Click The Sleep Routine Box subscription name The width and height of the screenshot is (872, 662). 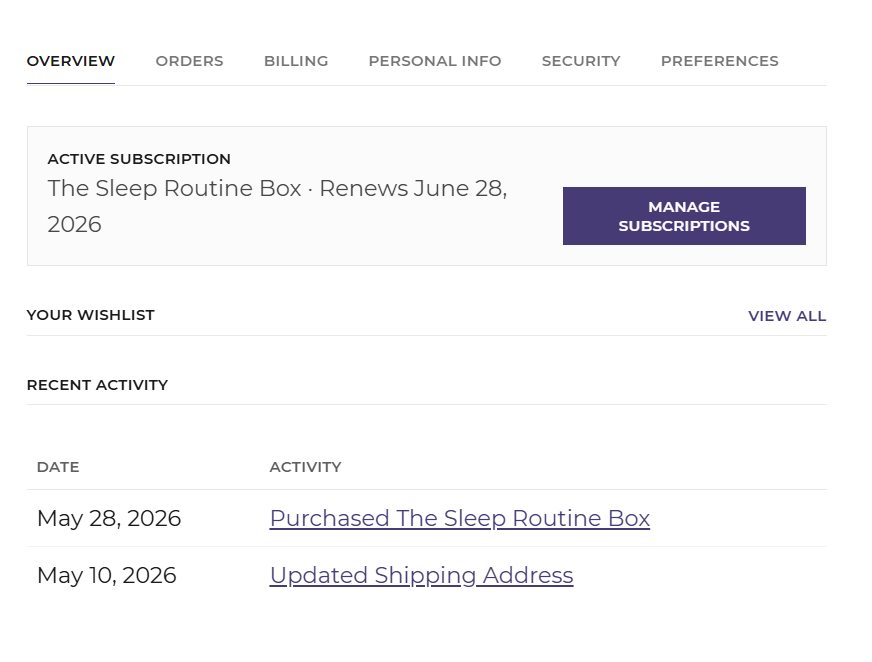175,189
